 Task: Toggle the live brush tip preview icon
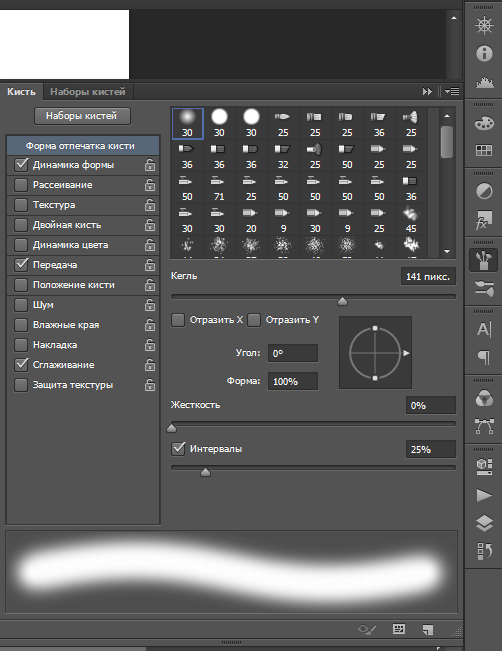click(367, 629)
